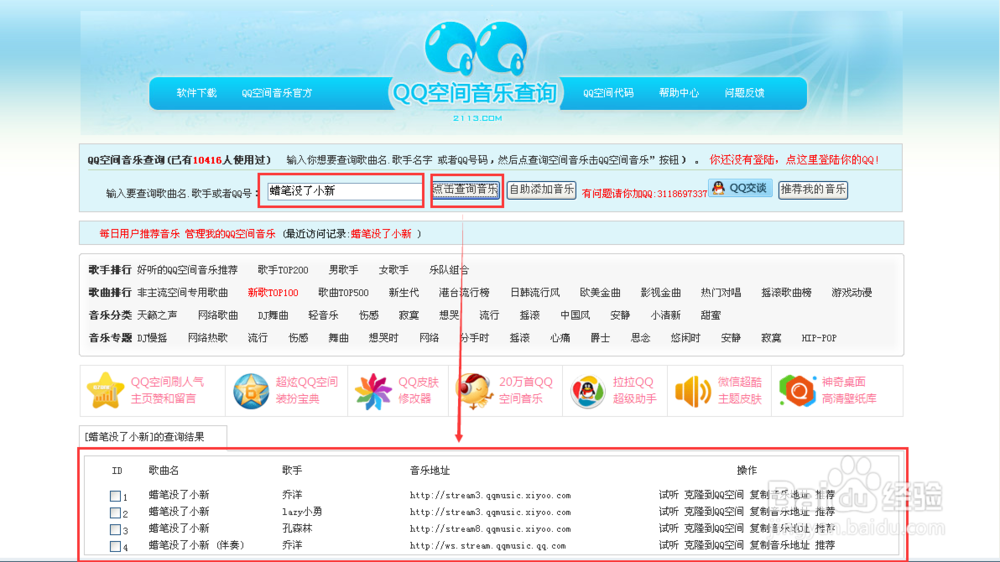Viewport: 1000px width, 562px height.
Task: Click 推荐 for the 孔森林 song
Action: coord(825,529)
